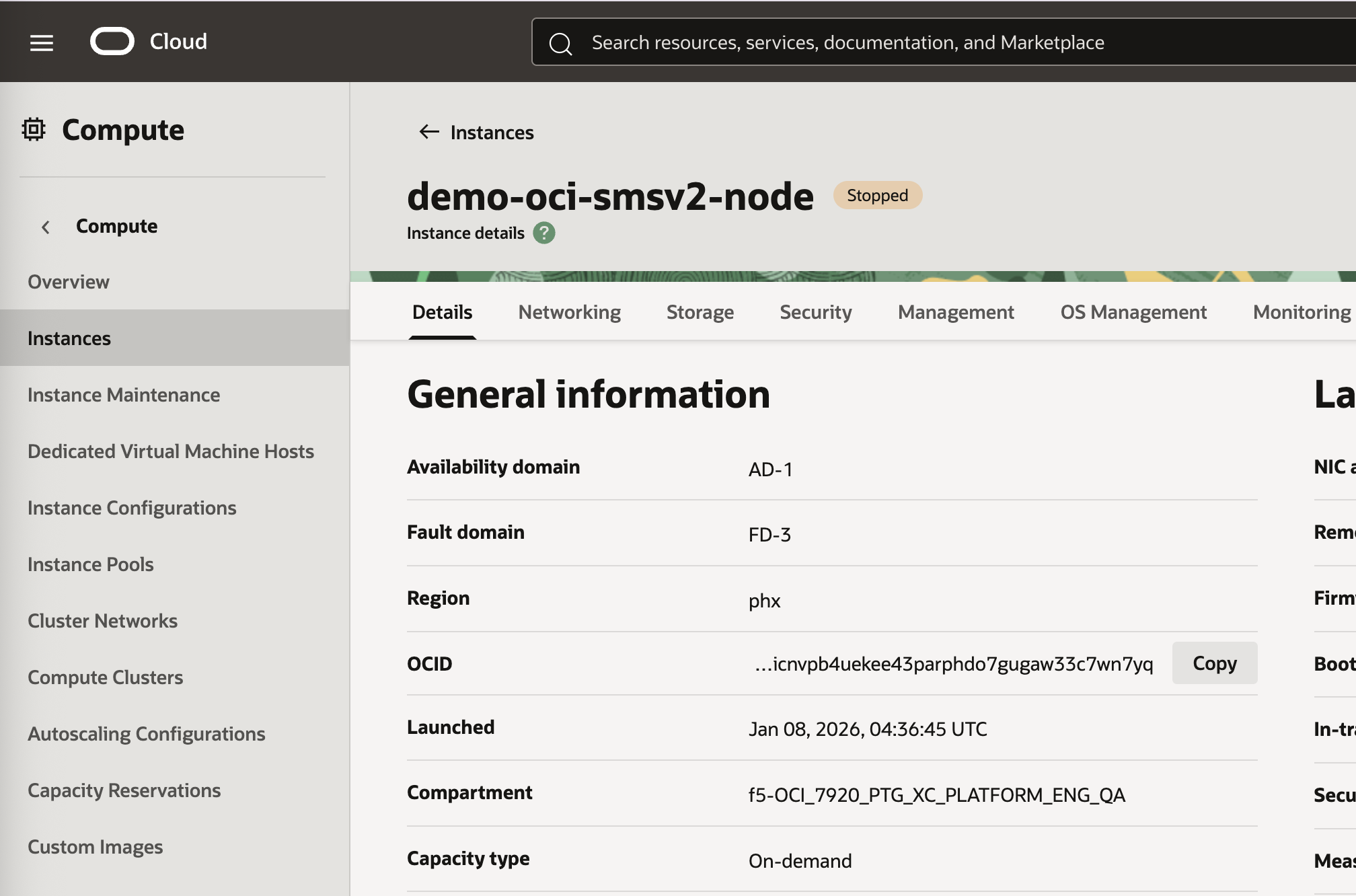Click the search magnifier icon
This screenshot has height=896, width=1356.
pyautogui.click(x=562, y=42)
